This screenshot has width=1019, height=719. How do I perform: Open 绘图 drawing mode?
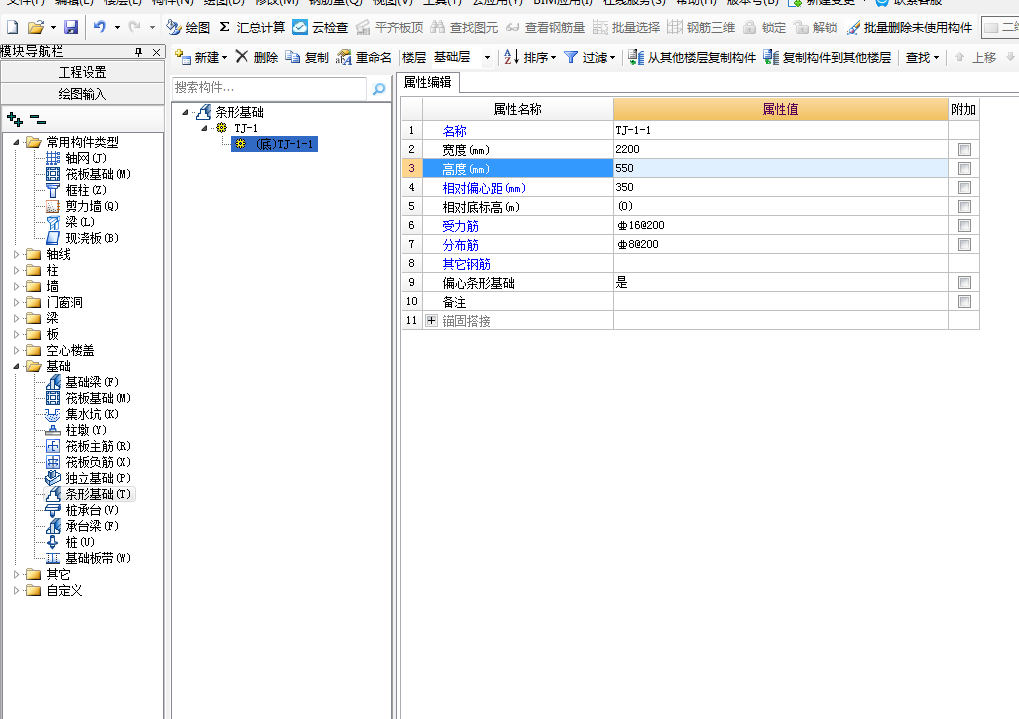(x=188, y=27)
